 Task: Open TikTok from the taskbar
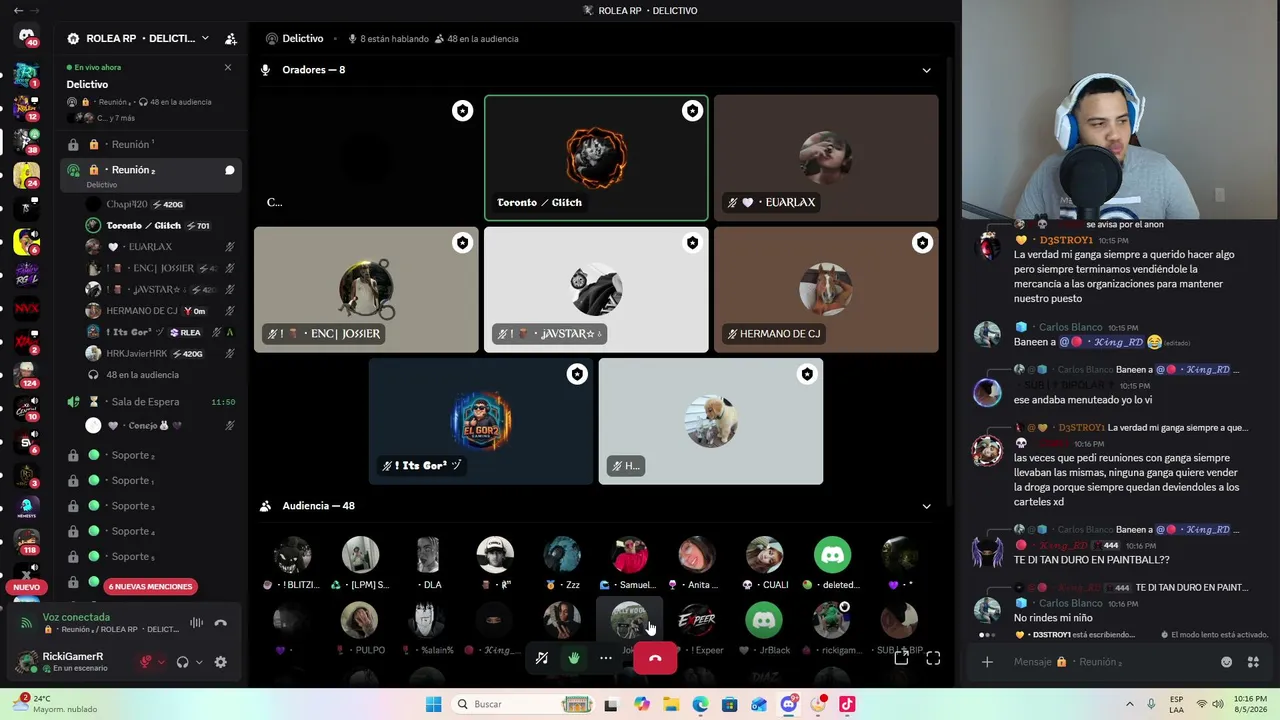(847, 704)
